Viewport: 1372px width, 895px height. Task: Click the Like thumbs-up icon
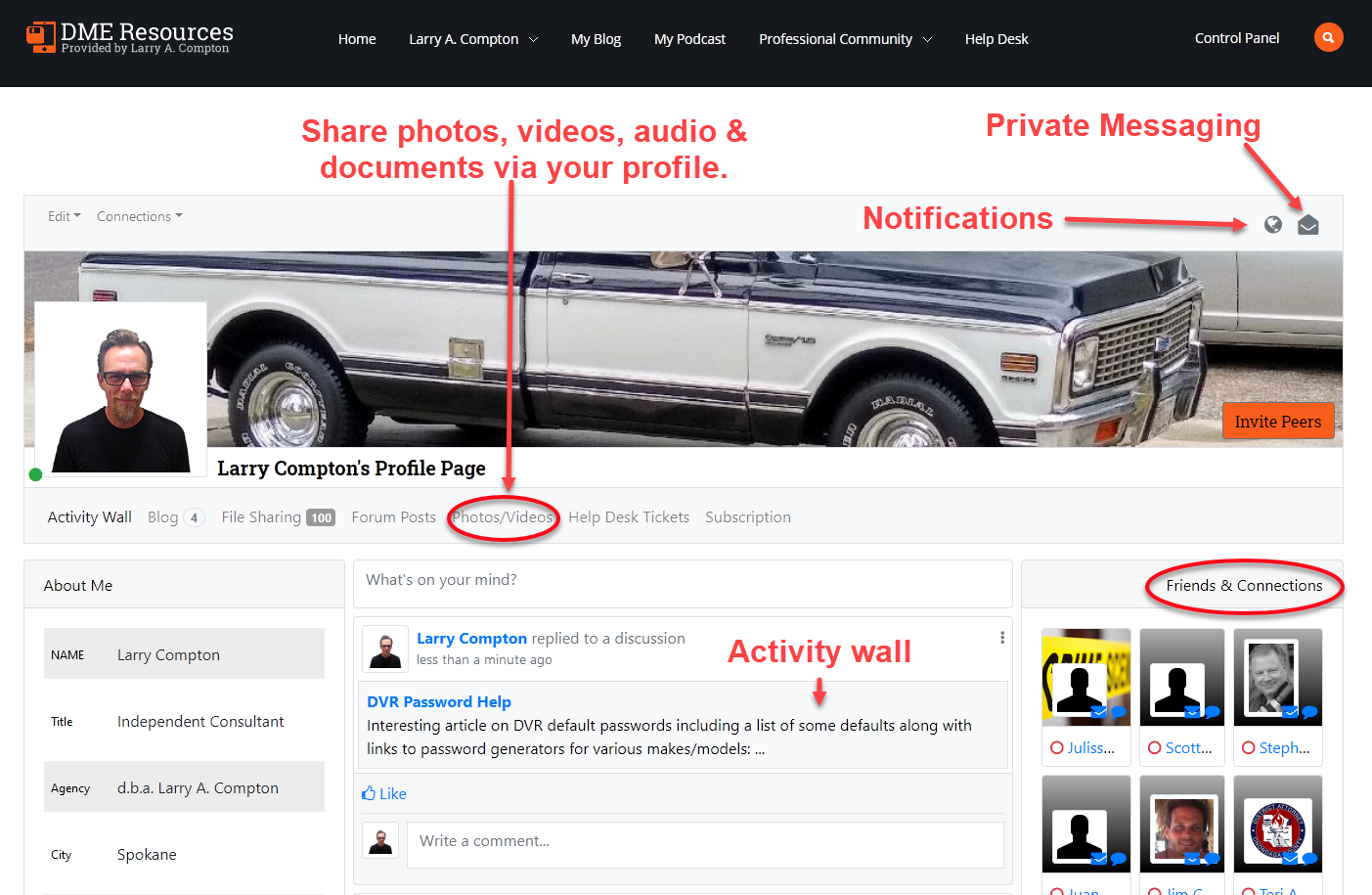pyautogui.click(x=369, y=793)
